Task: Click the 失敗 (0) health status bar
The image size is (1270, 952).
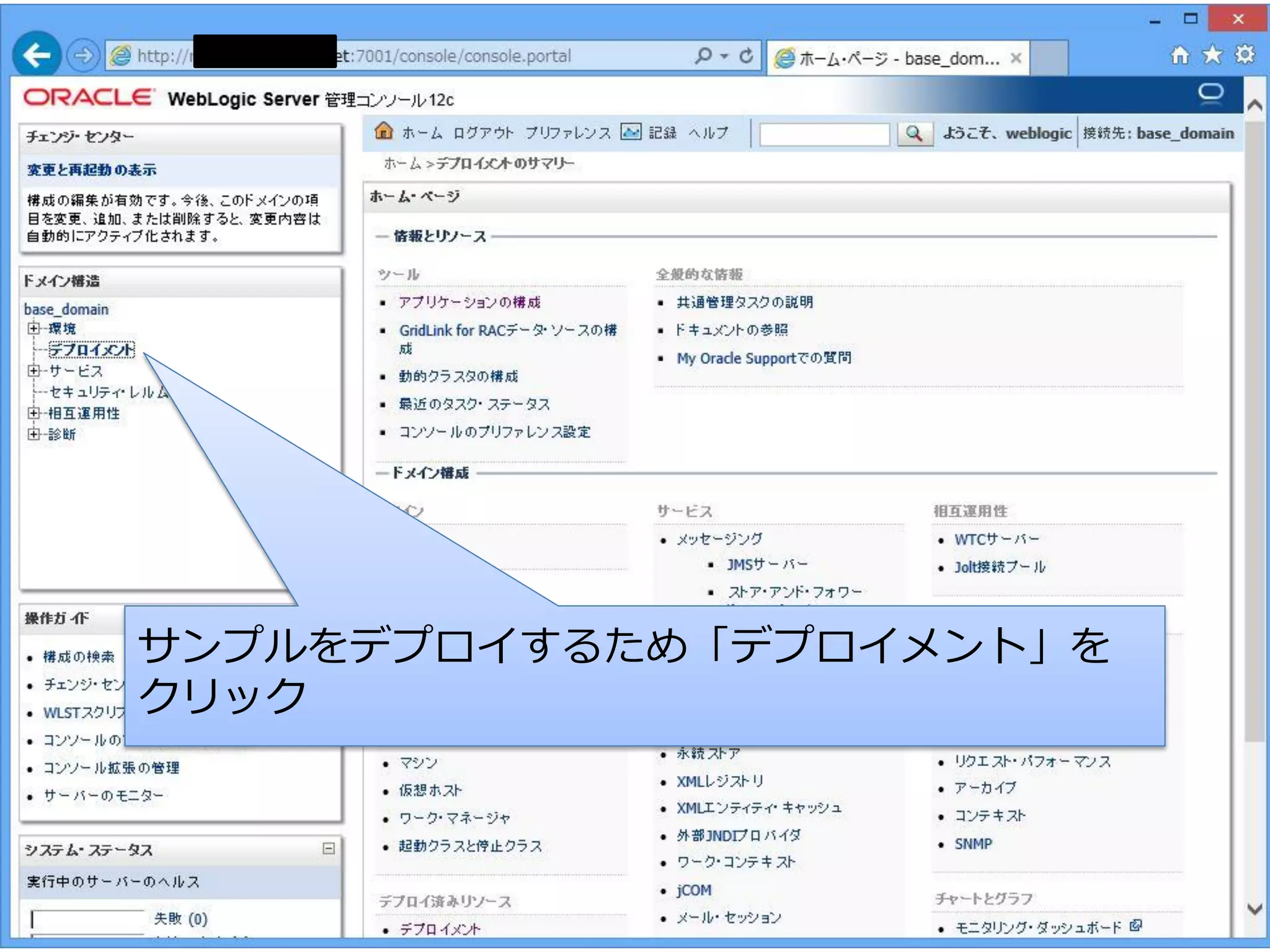Action: 87,918
